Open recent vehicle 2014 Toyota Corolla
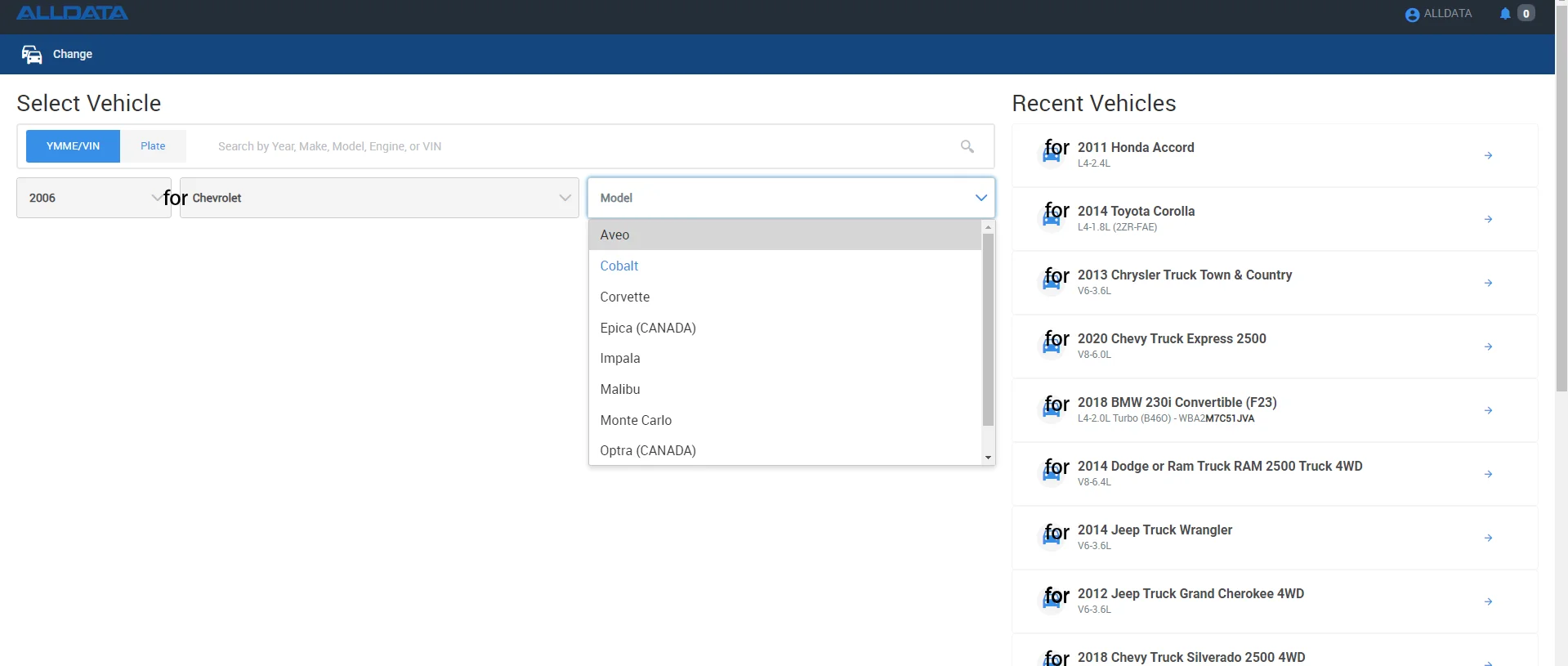Image resolution: width=1568 pixels, height=666 pixels. (1275, 219)
